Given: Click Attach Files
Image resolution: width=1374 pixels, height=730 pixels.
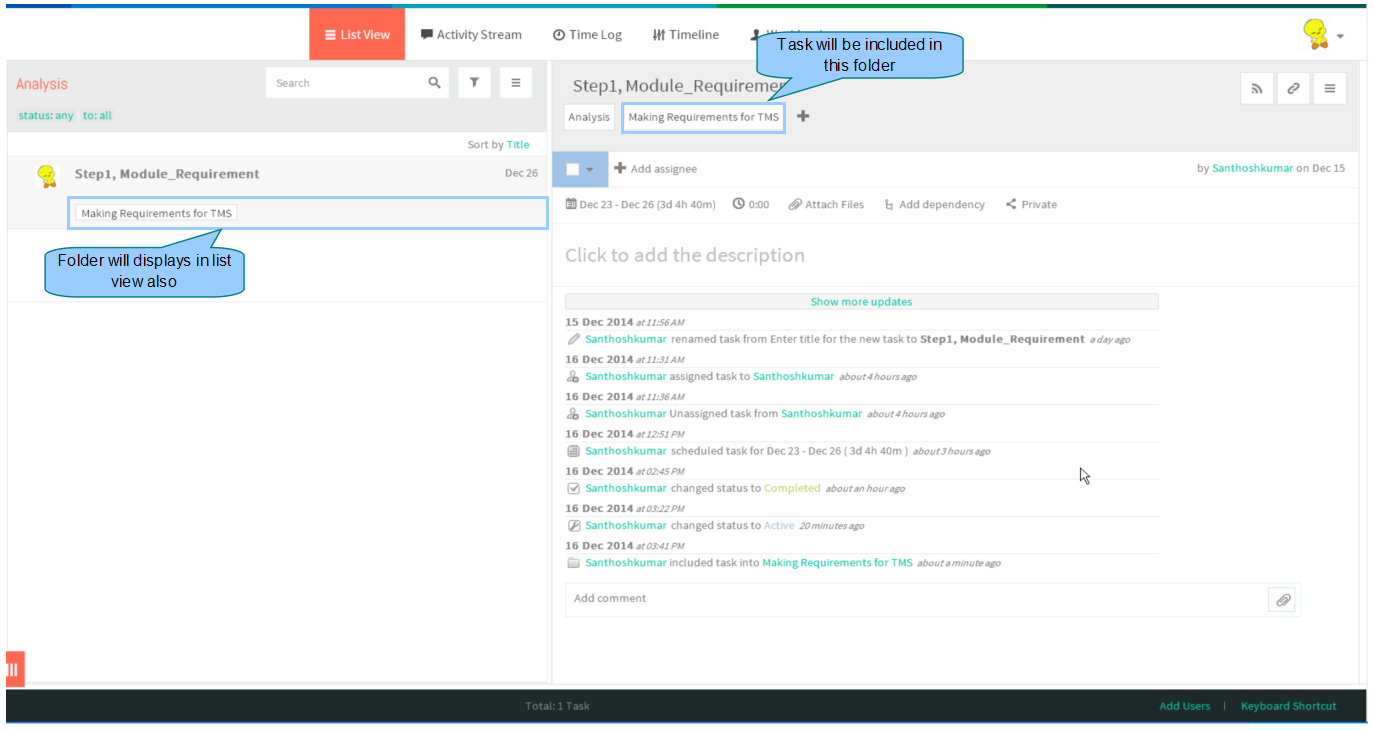Looking at the screenshot, I should click(x=826, y=204).
